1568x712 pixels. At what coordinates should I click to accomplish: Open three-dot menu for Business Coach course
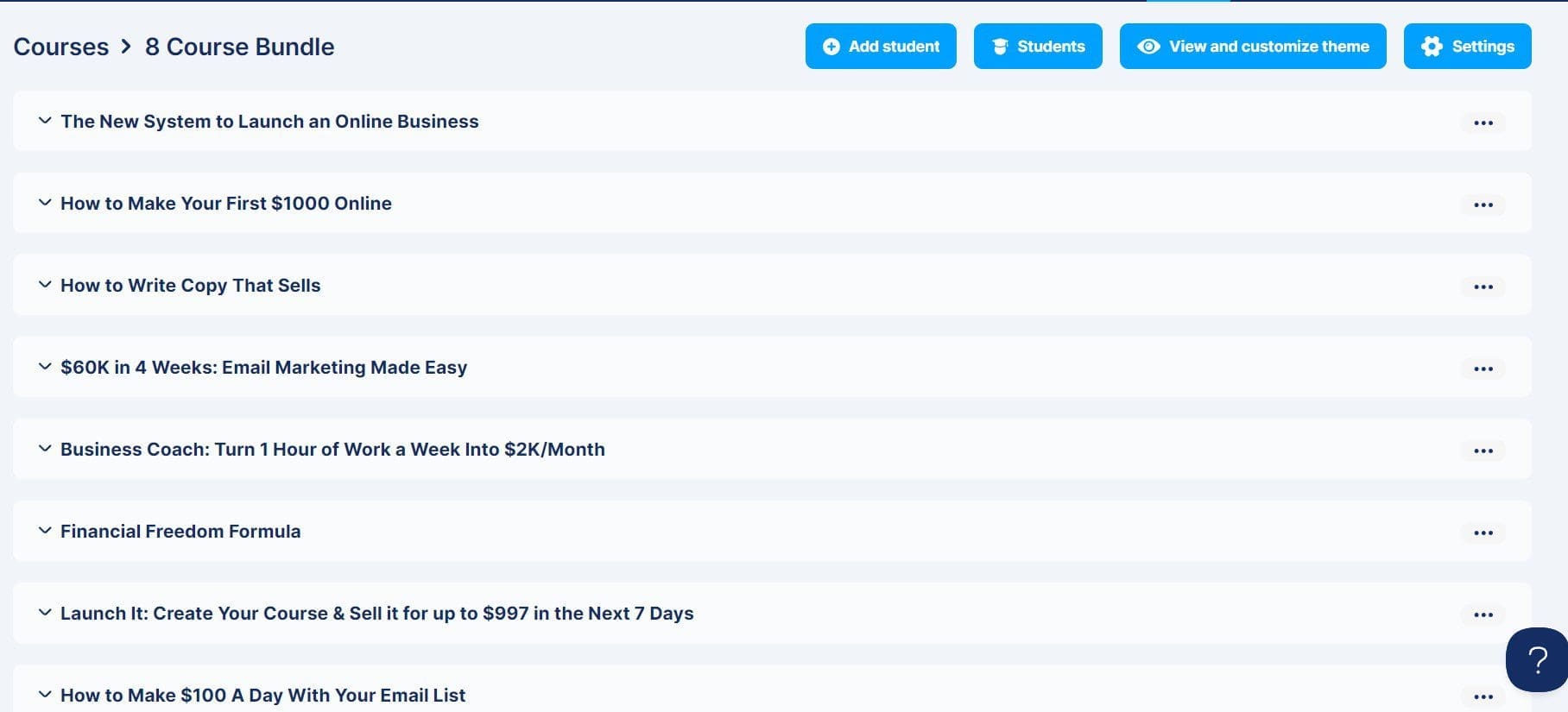(1483, 451)
